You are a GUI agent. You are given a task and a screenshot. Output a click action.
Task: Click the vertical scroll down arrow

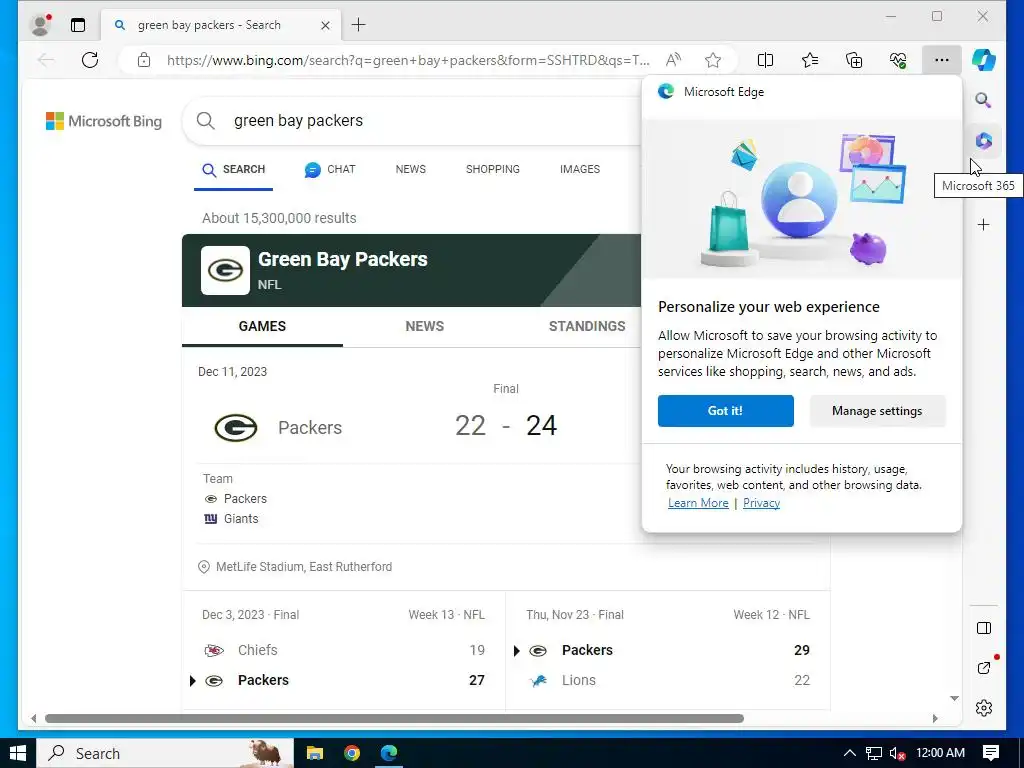(x=954, y=699)
